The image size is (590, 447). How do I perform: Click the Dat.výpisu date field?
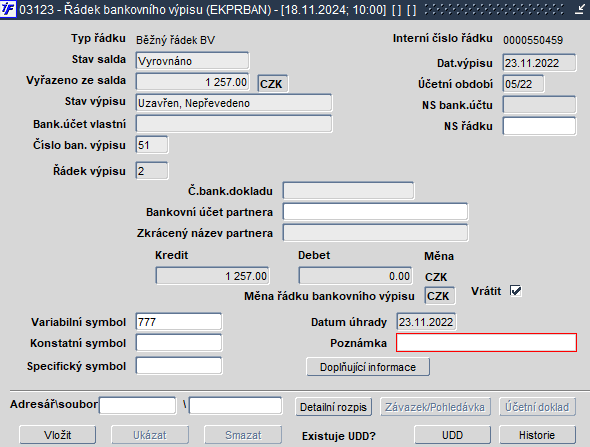point(539,63)
